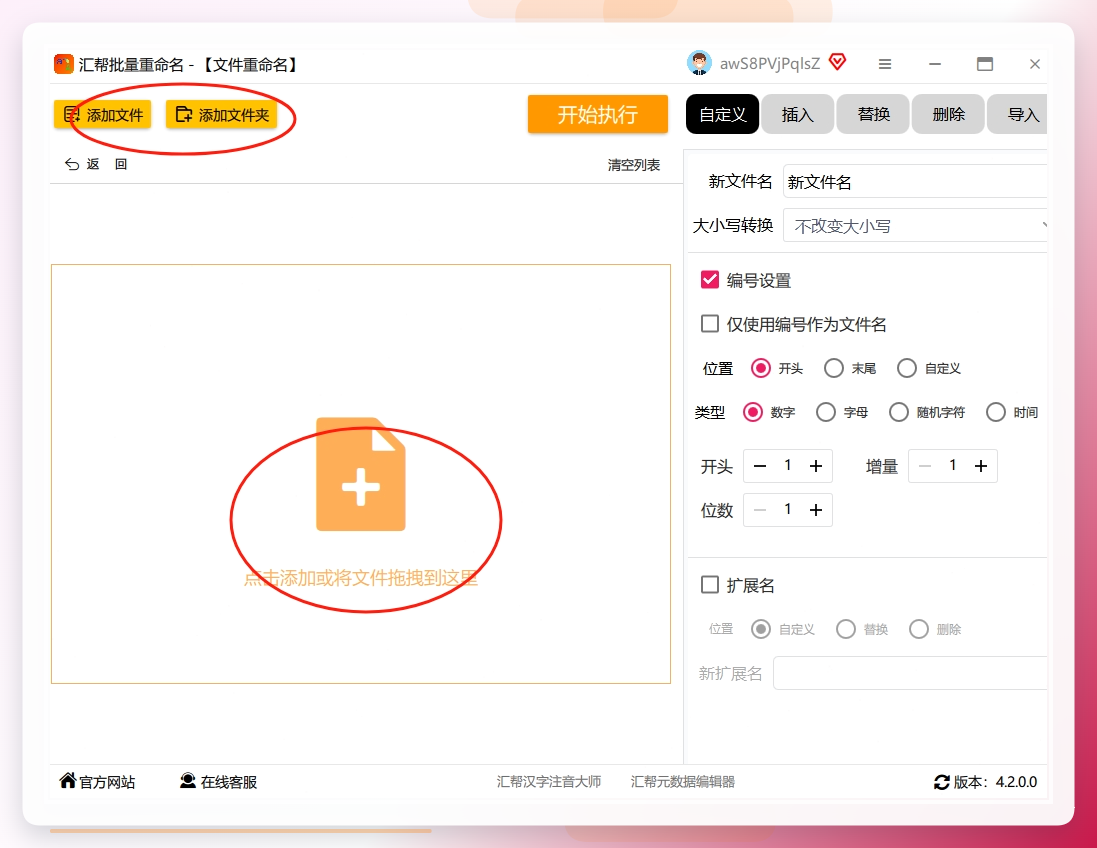Click the 新扩展名 input field
This screenshot has width=1097, height=848.
click(910, 673)
